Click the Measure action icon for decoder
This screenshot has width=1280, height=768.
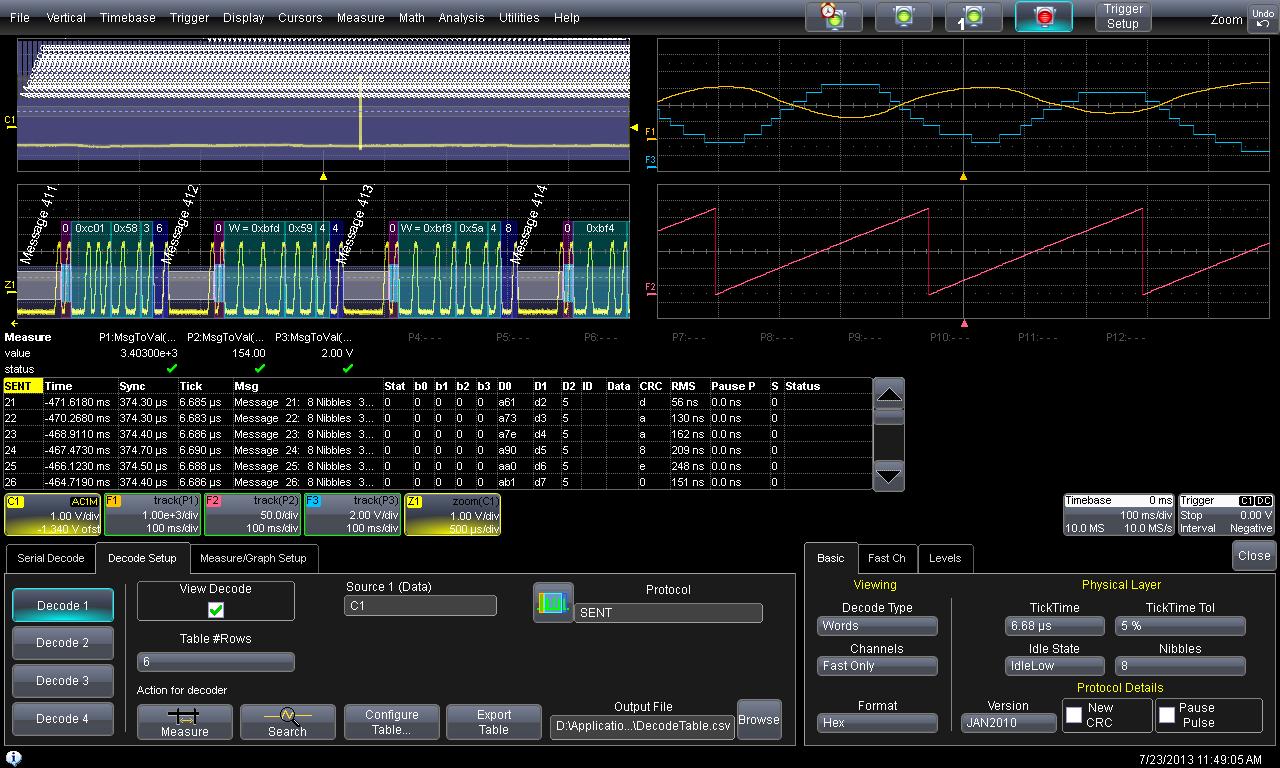[x=185, y=721]
